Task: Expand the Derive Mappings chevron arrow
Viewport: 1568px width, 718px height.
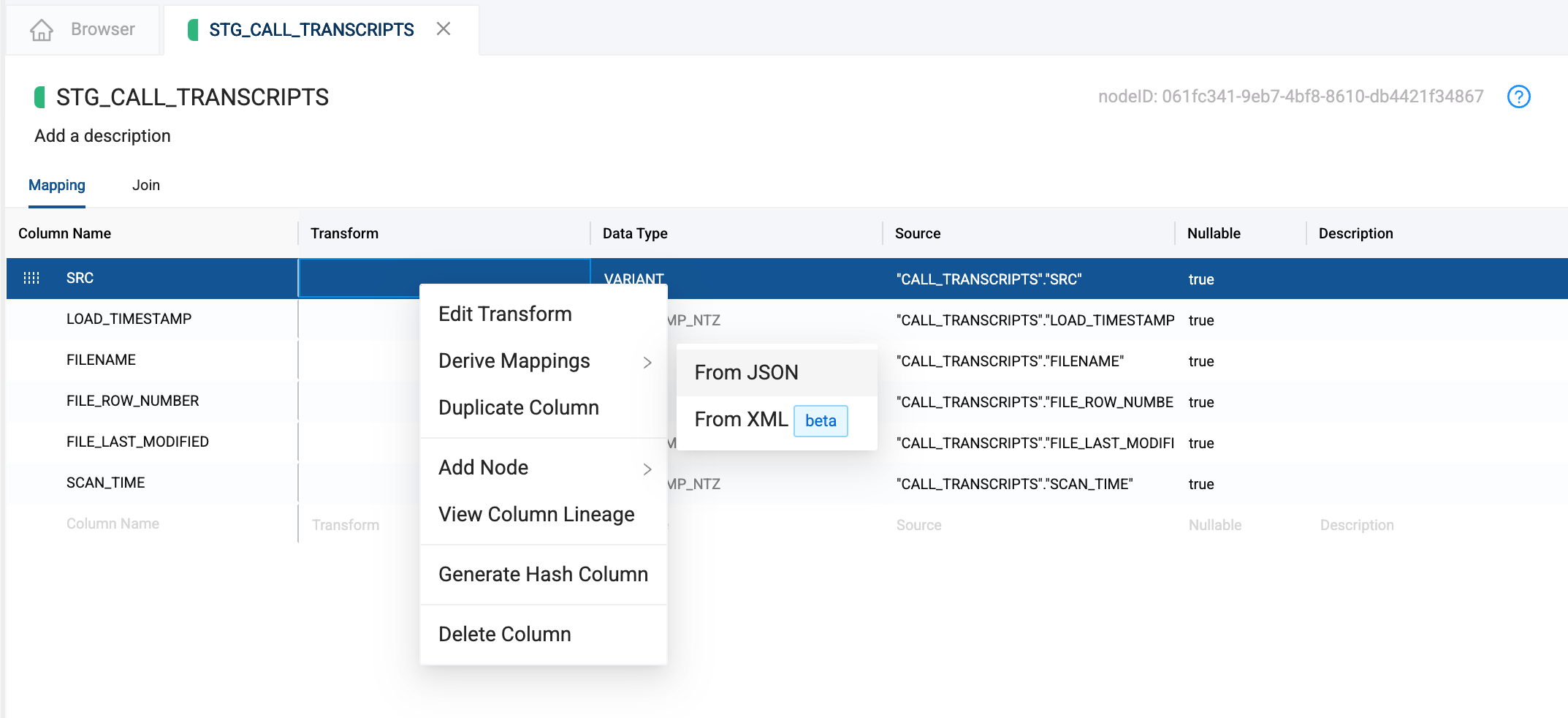Action: [x=647, y=362]
